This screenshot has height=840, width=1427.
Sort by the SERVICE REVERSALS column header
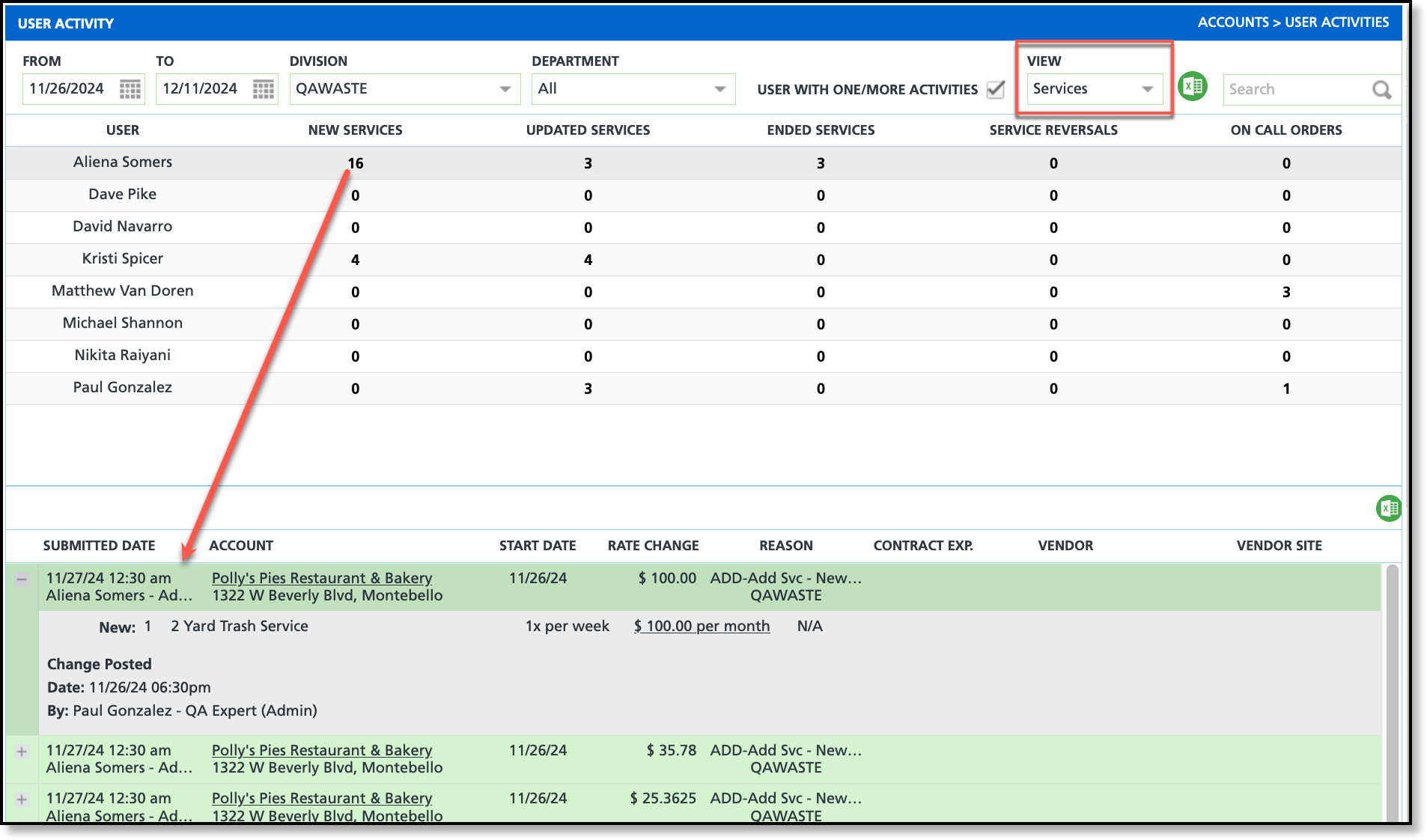[1053, 130]
